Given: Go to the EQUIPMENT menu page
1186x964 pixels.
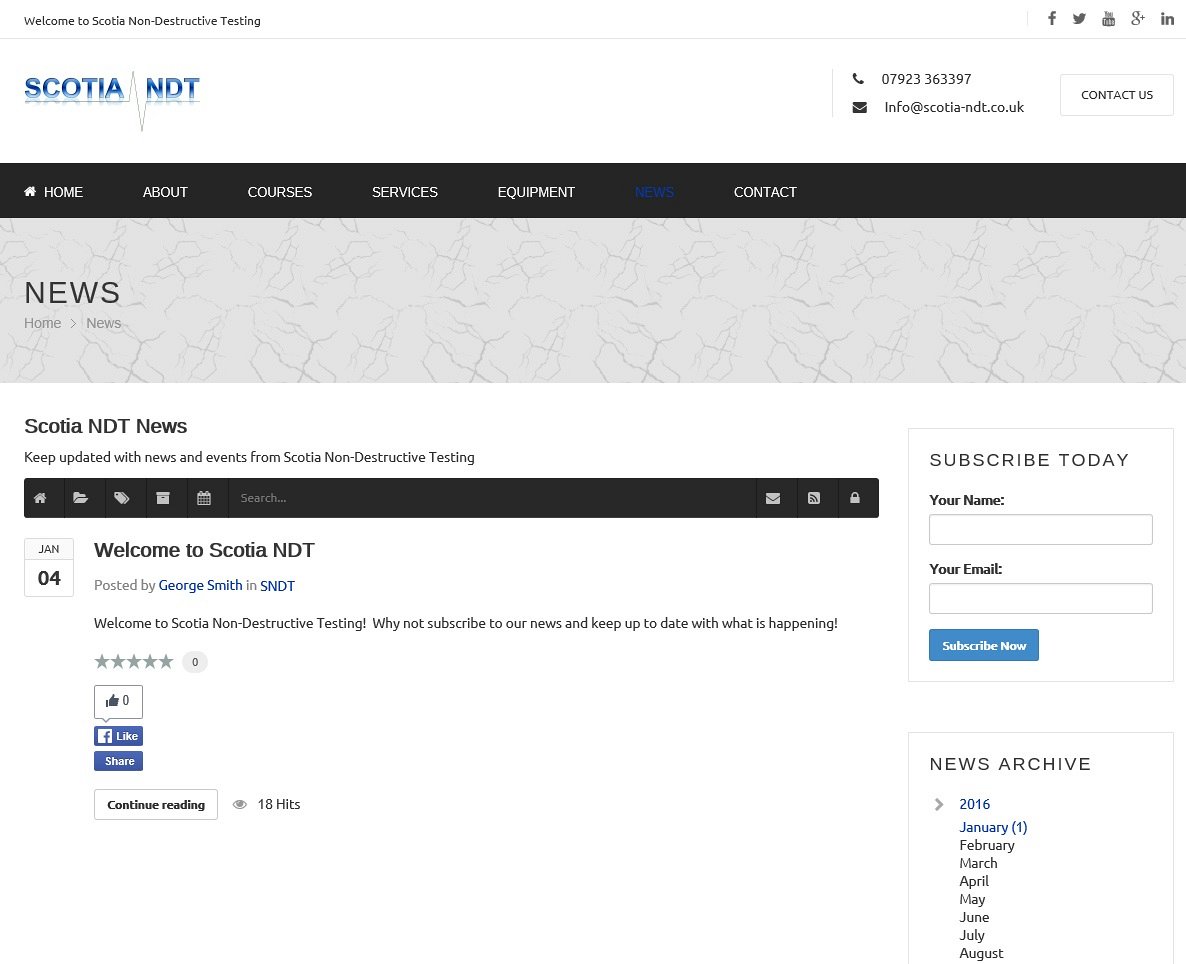Looking at the screenshot, I should pos(536,192).
